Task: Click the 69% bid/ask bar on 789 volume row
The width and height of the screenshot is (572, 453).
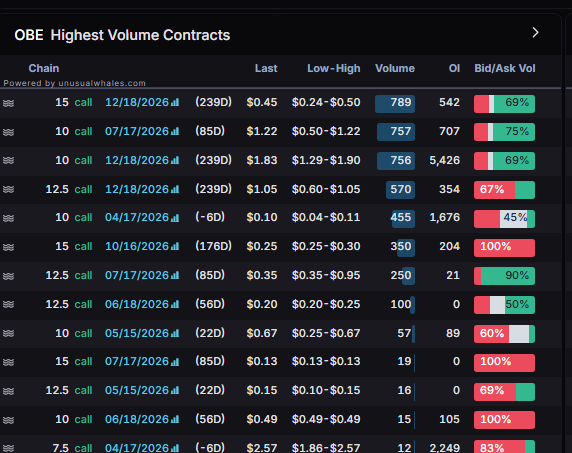Action: click(x=505, y=104)
